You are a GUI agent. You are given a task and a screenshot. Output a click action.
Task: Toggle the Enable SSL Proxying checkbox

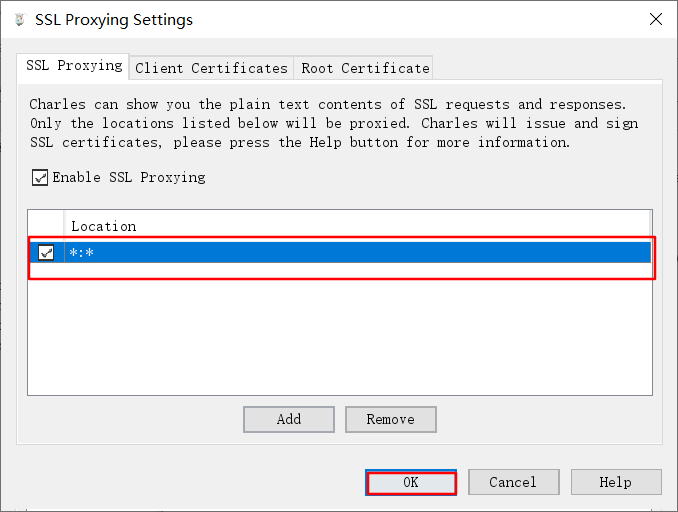click(40, 178)
